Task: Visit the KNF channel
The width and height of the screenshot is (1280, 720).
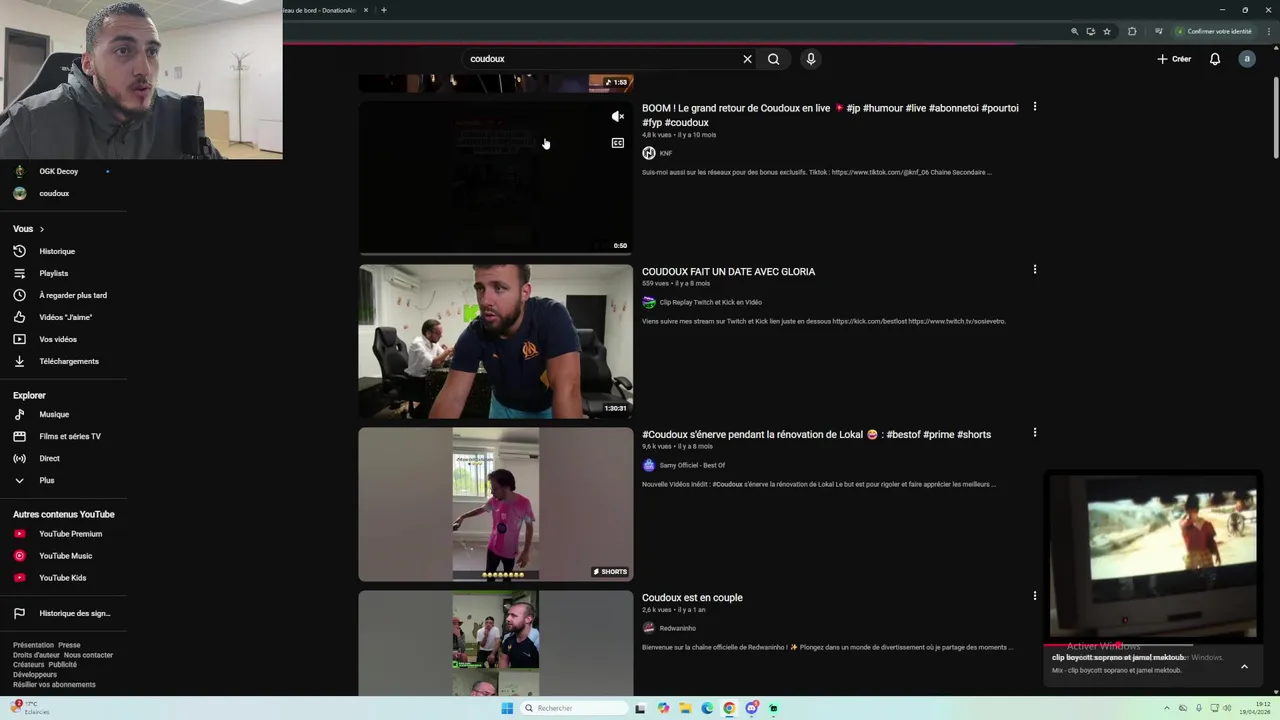Action: point(665,153)
